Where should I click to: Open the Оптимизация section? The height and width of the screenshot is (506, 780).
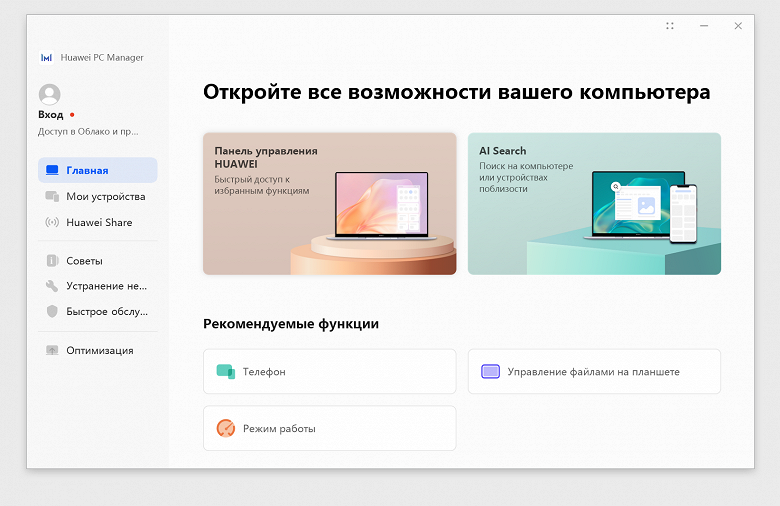[98, 350]
